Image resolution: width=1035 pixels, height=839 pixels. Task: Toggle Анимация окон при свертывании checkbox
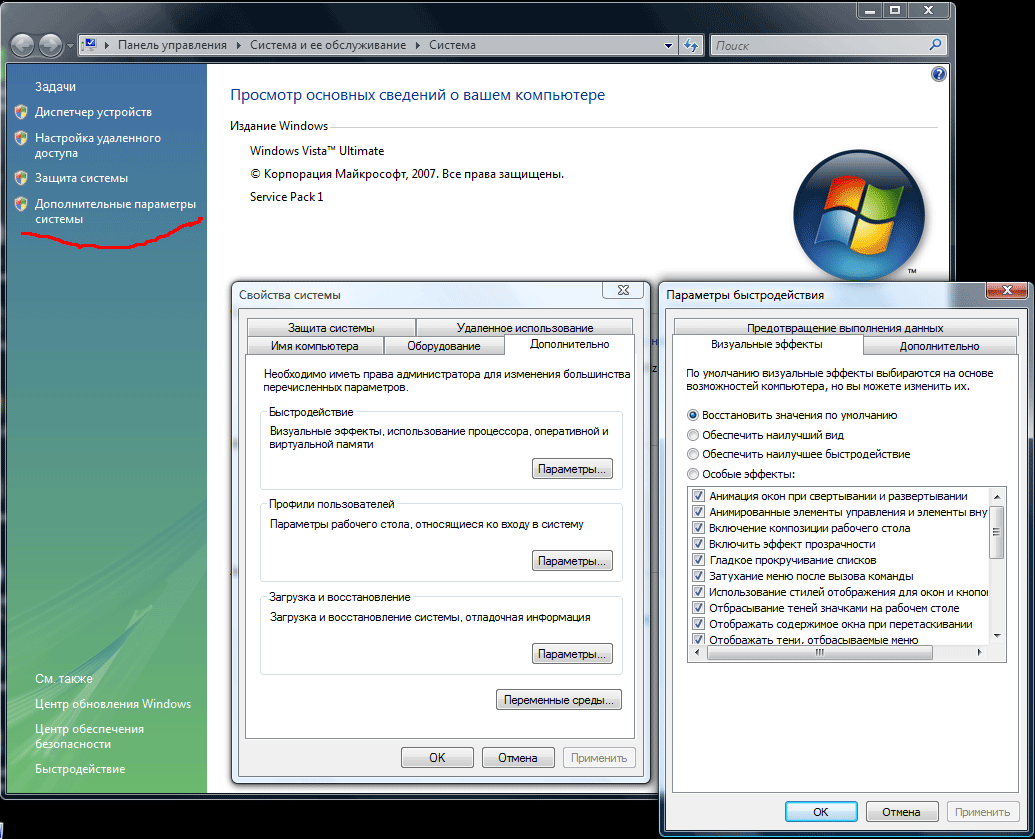pyautogui.click(x=698, y=496)
